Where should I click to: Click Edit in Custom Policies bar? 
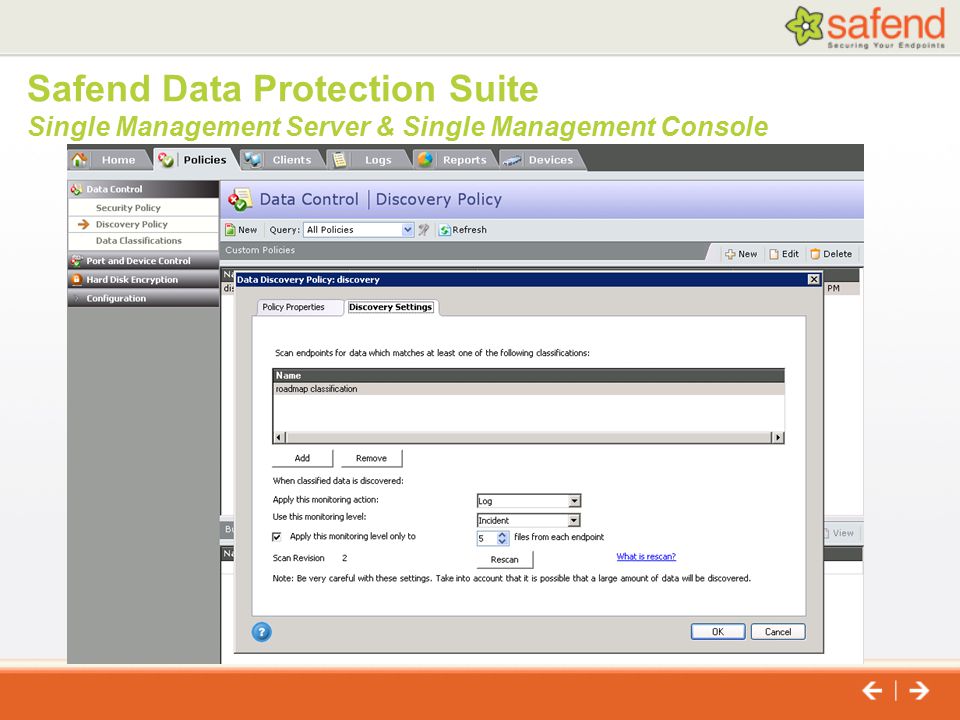pos(784,254)
